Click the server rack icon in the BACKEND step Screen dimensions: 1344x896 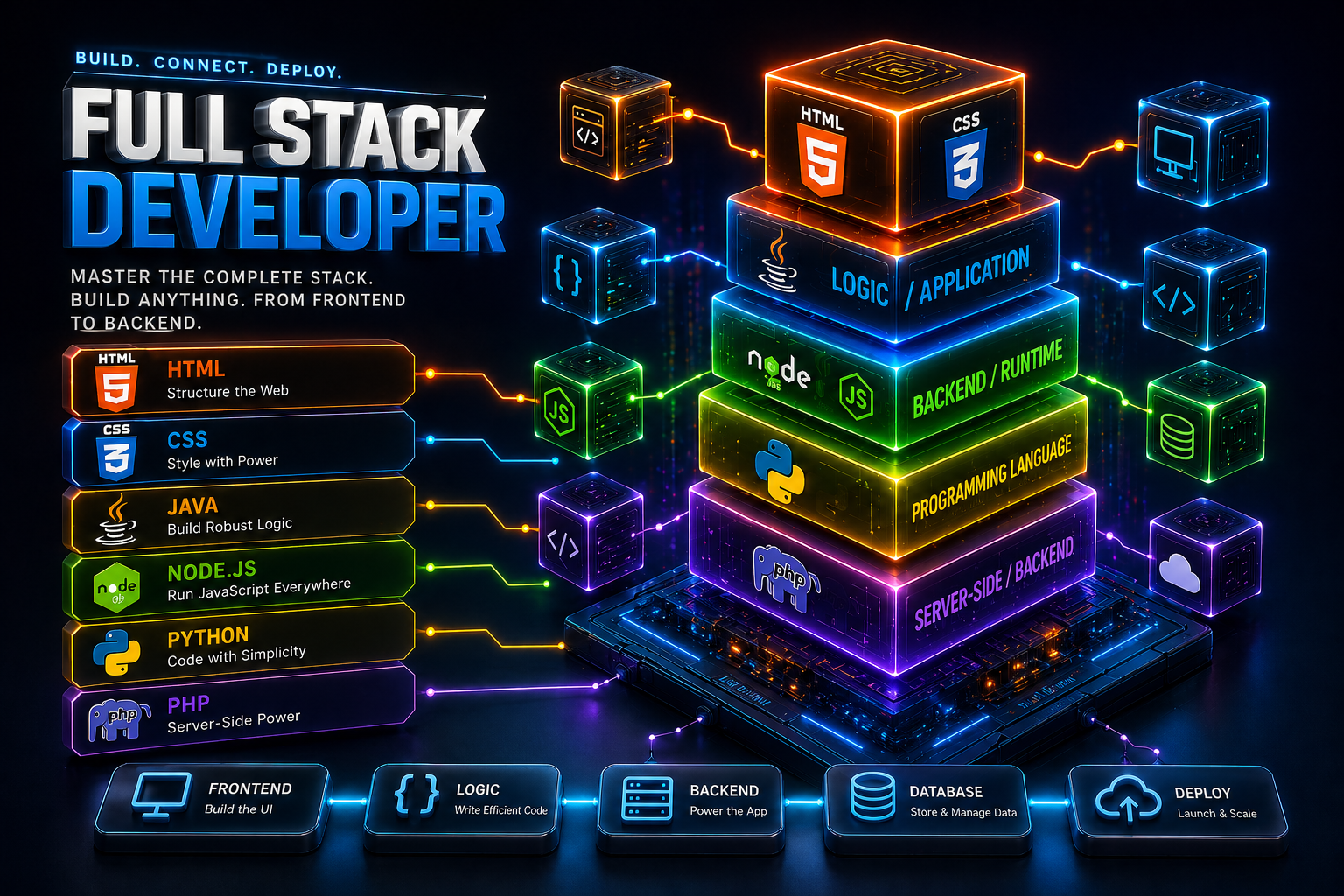tap(647, 798)
